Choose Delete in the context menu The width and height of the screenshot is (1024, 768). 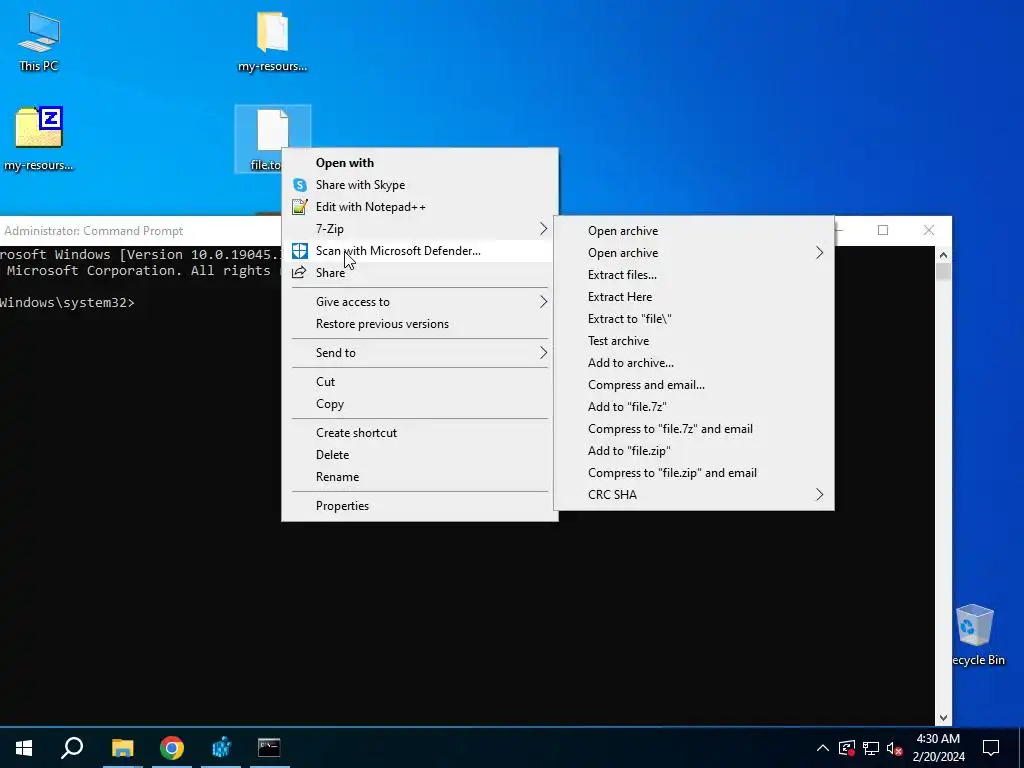(420, 455)
